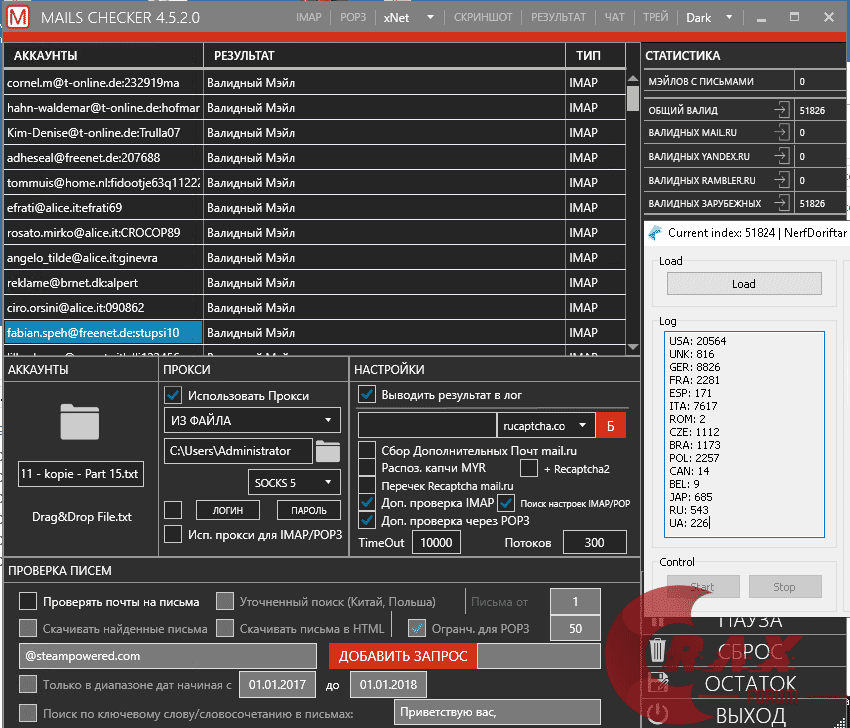Disable the Доп. проверка IMAP checkbox

tap(366, 501)
